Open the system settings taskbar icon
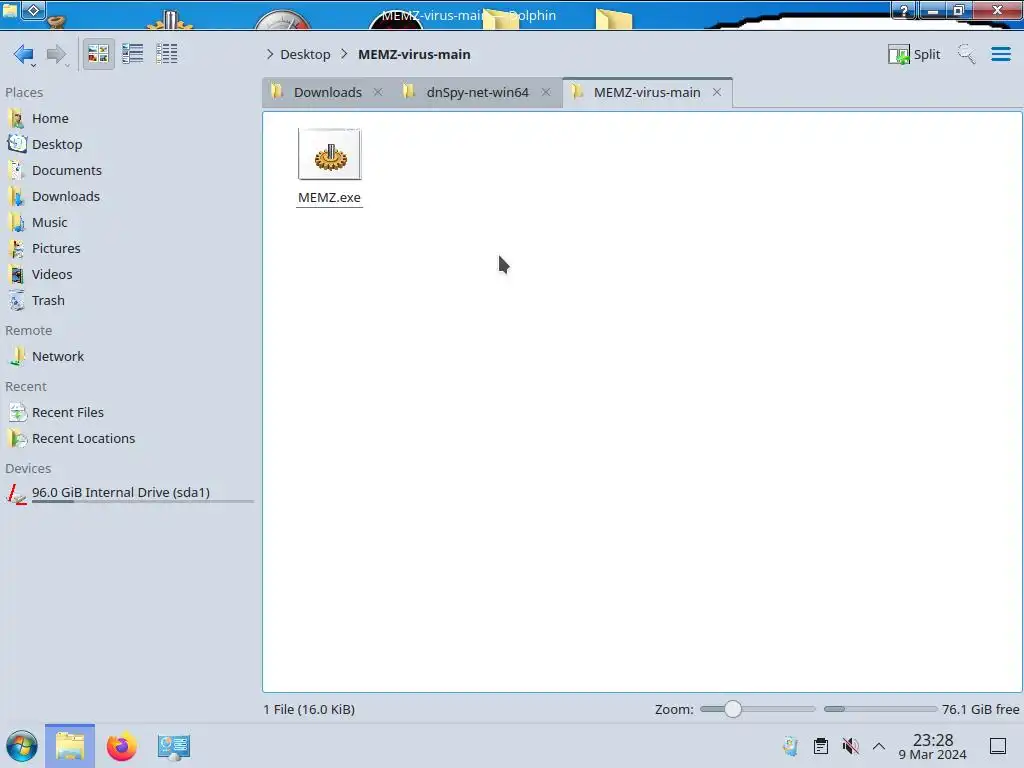 [x=174, y=746]
